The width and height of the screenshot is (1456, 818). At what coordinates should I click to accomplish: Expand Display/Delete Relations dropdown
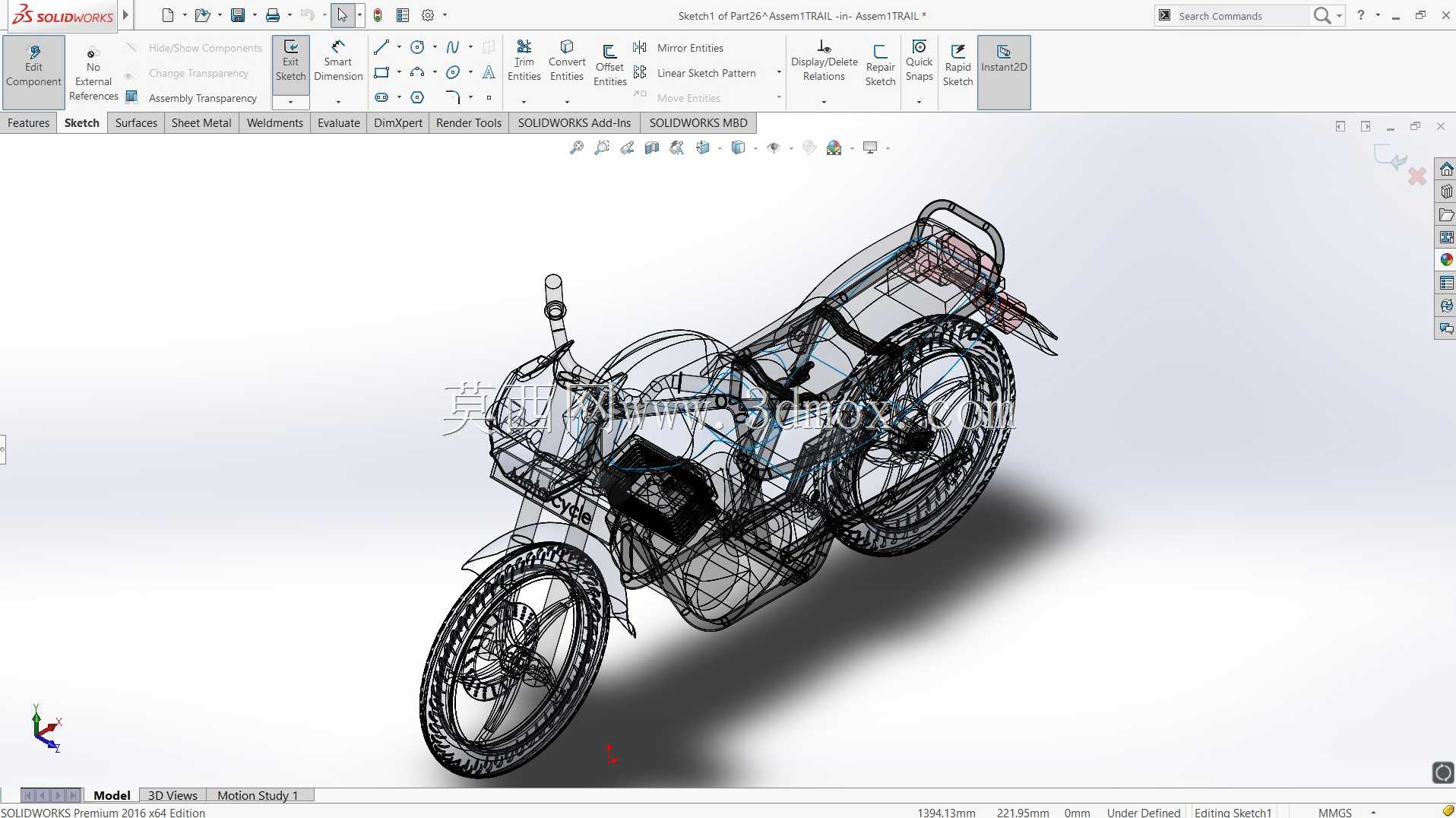(x=824, y=102)
